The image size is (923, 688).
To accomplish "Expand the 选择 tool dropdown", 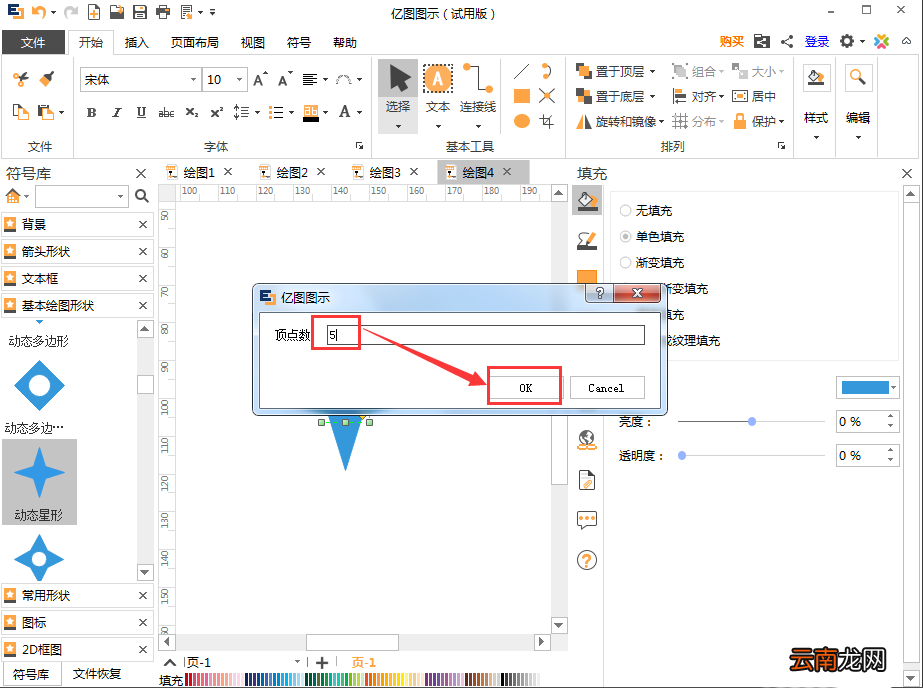I will tap(398, 126).
